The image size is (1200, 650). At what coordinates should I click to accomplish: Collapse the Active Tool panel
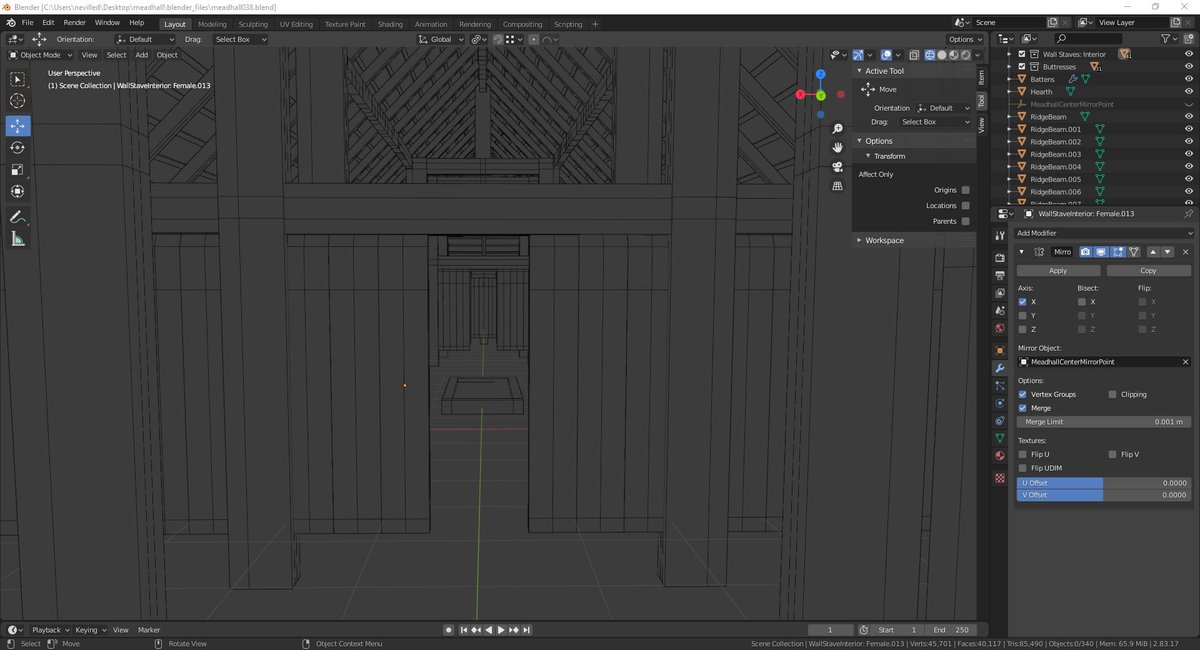pyautogui.click(x=859, y=71)
